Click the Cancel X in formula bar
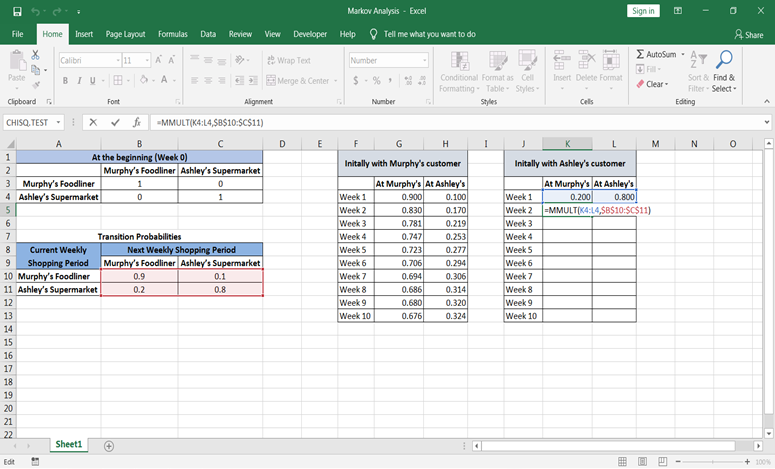Viewport: 775px width, 469px height. point(93,123)
